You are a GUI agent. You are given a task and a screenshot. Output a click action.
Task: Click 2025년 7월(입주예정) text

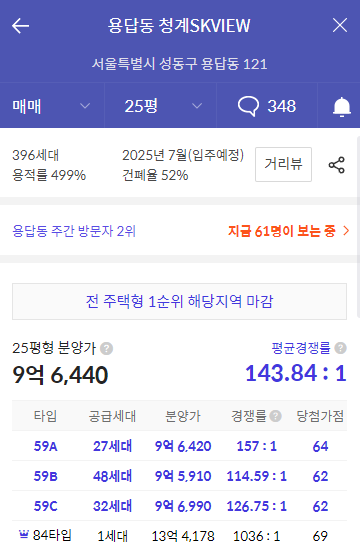[x=183, y=155]
